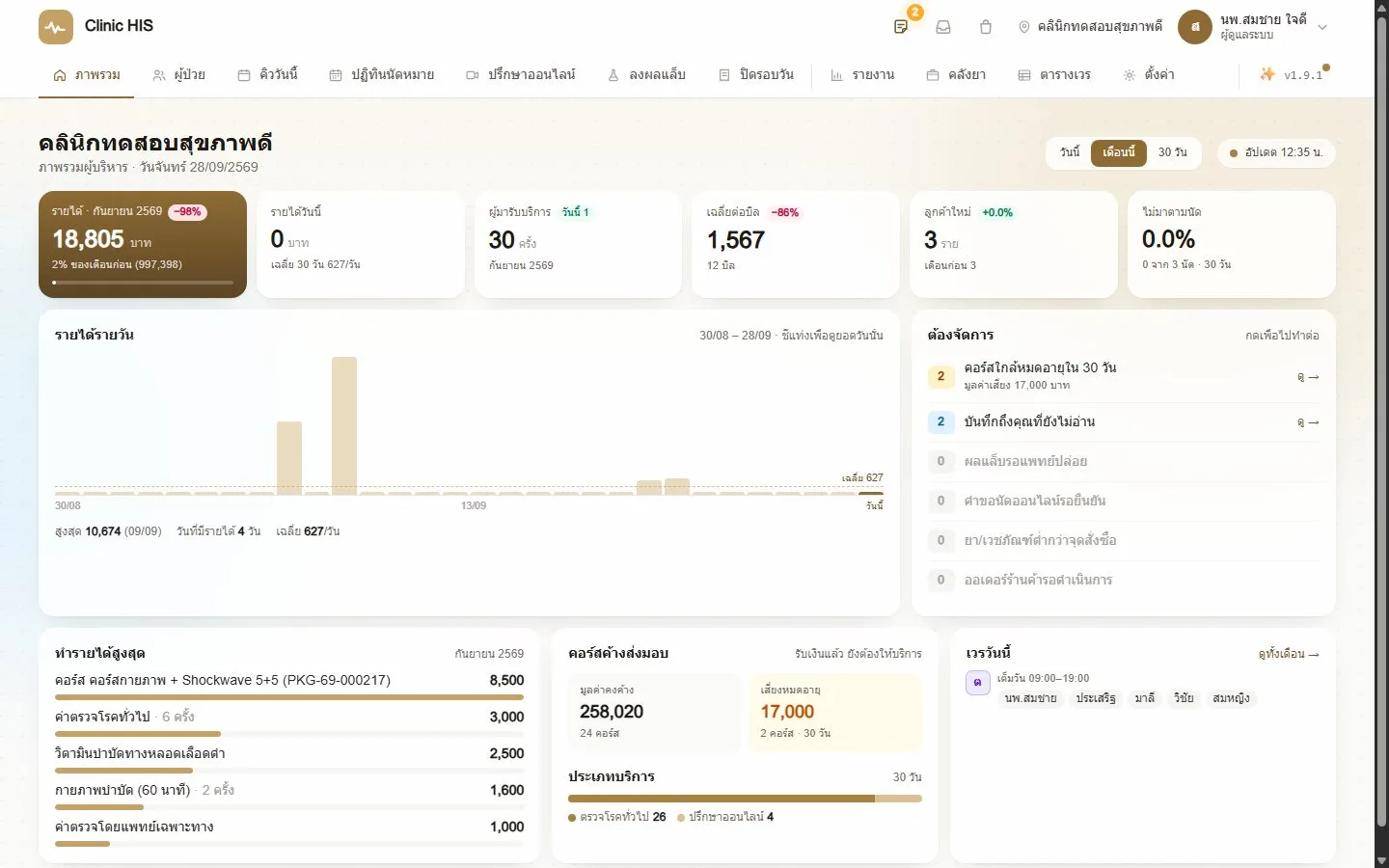
Task: Click the user avatar circle ส
Action: click(x=1195, y=27)
